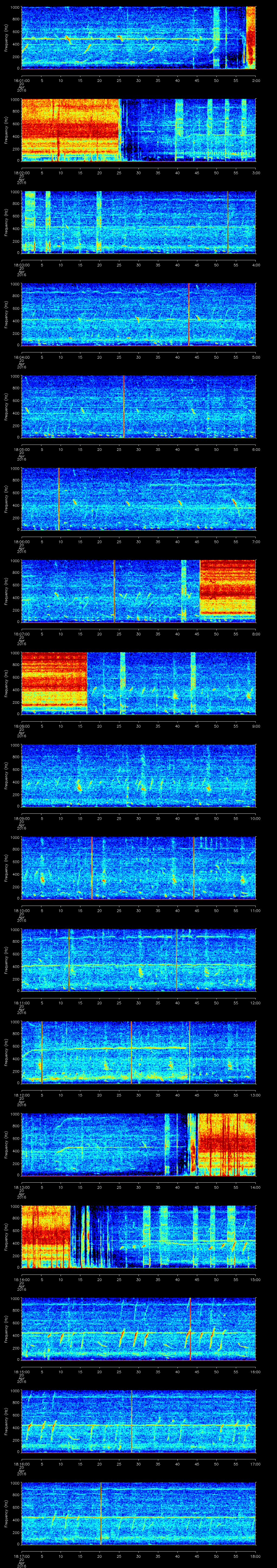Click the 18:13:00 start time label

pos(21,1187)
